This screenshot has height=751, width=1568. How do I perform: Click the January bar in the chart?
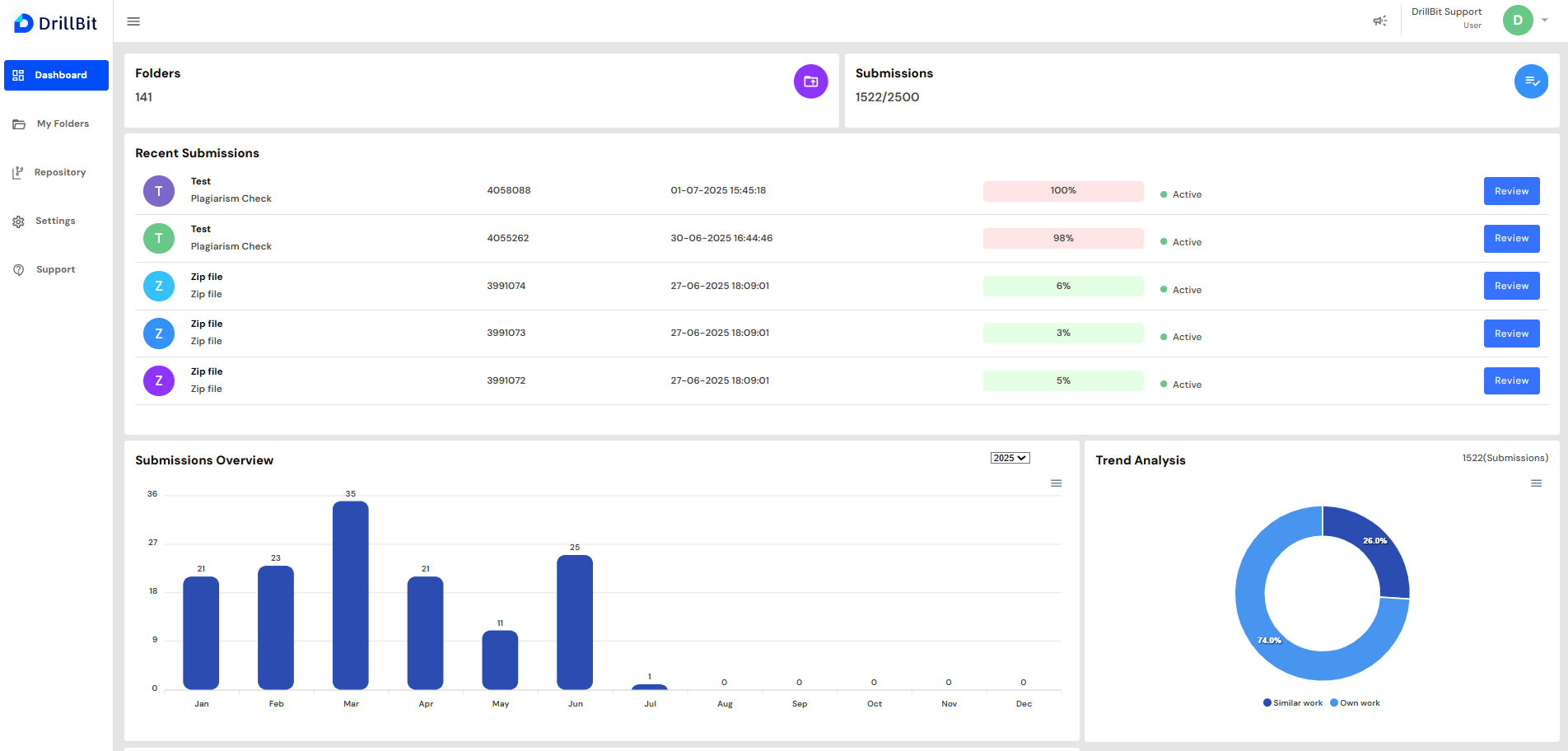click(x=201, y=632)
